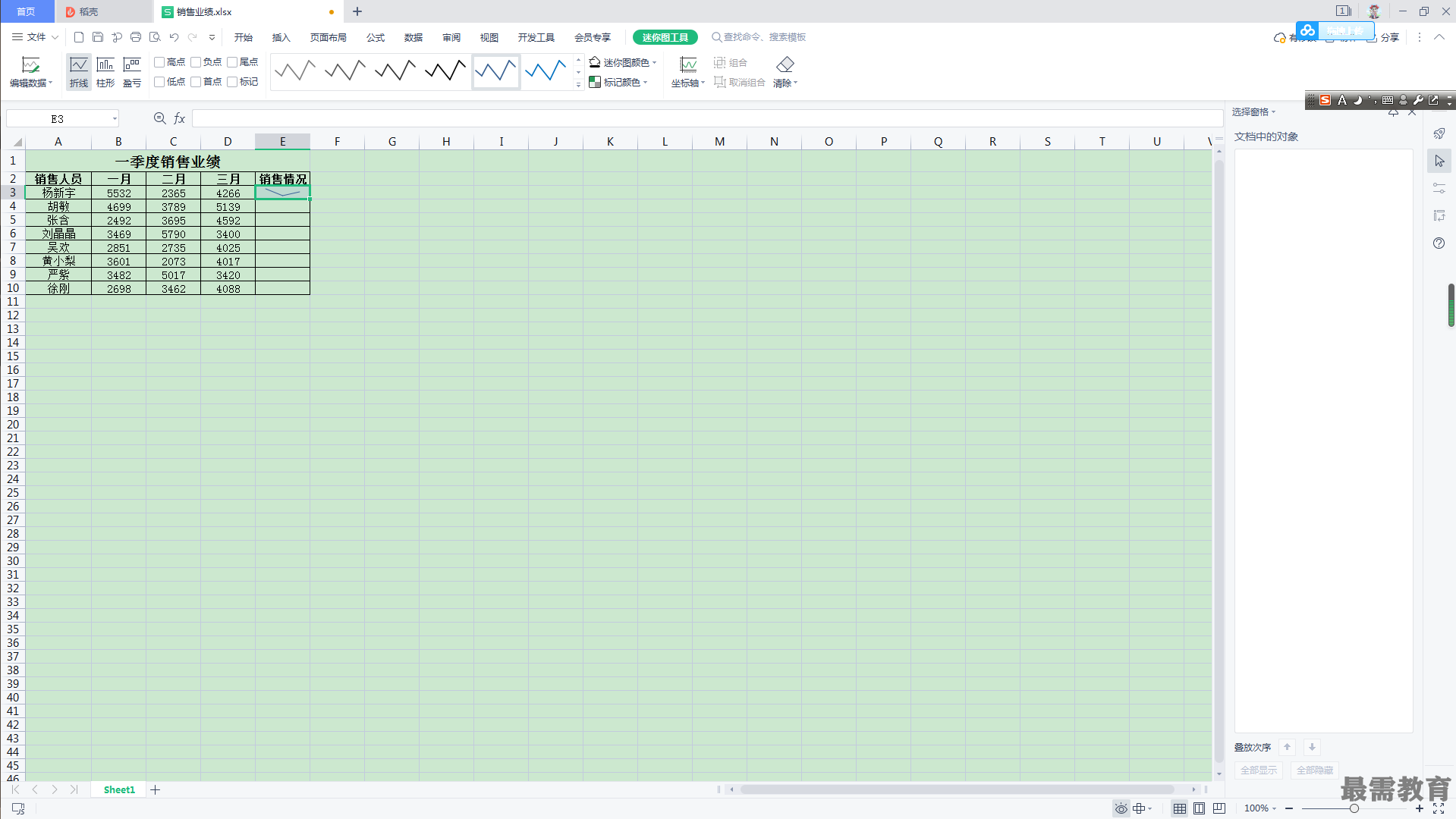Click the Show All (全部显示) button
Screen dimensions: 1456x819
point(1259,770)
